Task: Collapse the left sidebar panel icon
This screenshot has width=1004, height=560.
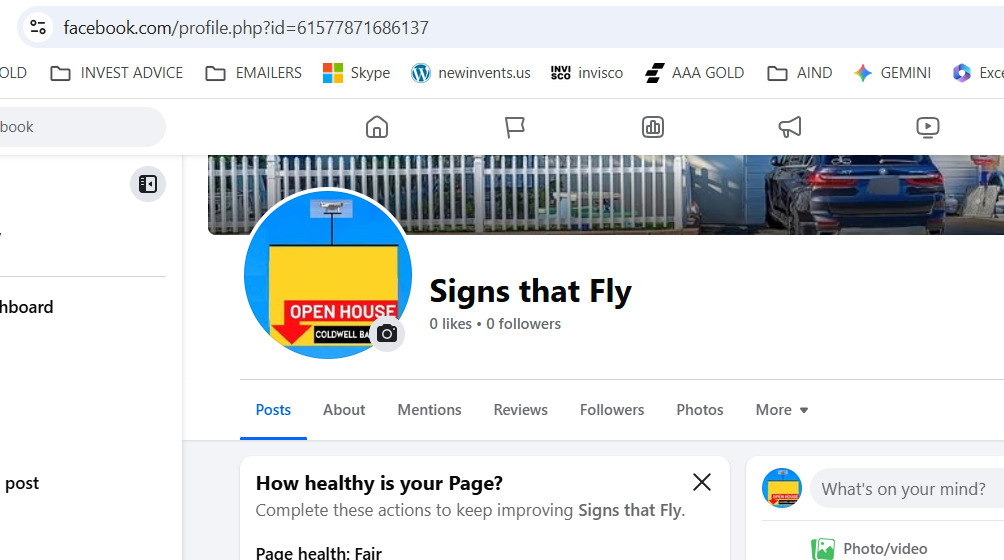Action: (148, 184)
